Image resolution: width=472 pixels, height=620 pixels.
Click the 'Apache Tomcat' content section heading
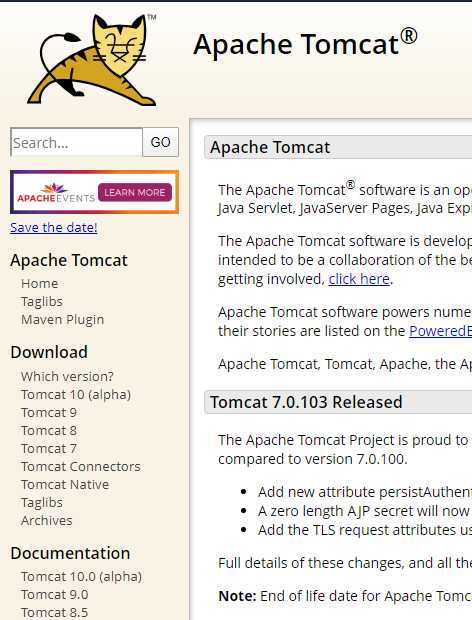[270, 147]
